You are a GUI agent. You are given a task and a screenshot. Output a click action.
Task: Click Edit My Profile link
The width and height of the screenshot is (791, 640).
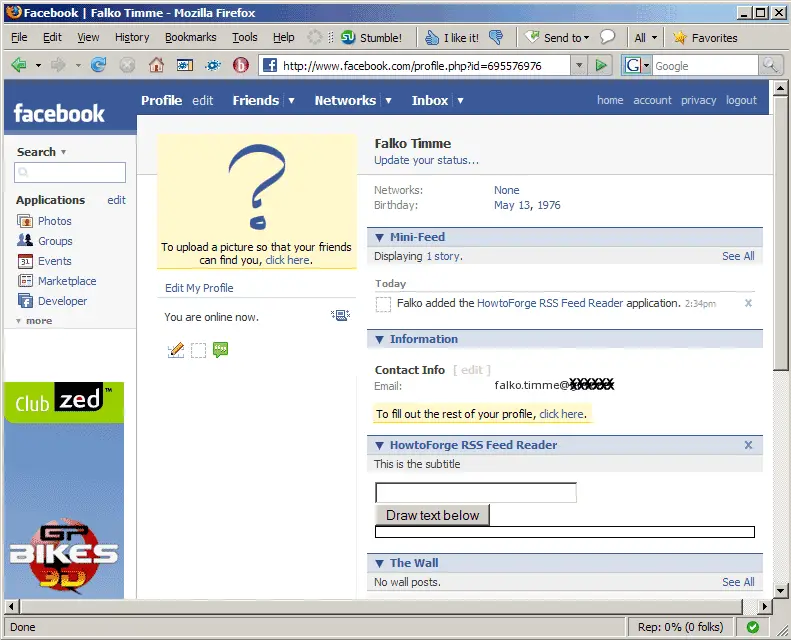pyautogui.click(x=199, y=288)
